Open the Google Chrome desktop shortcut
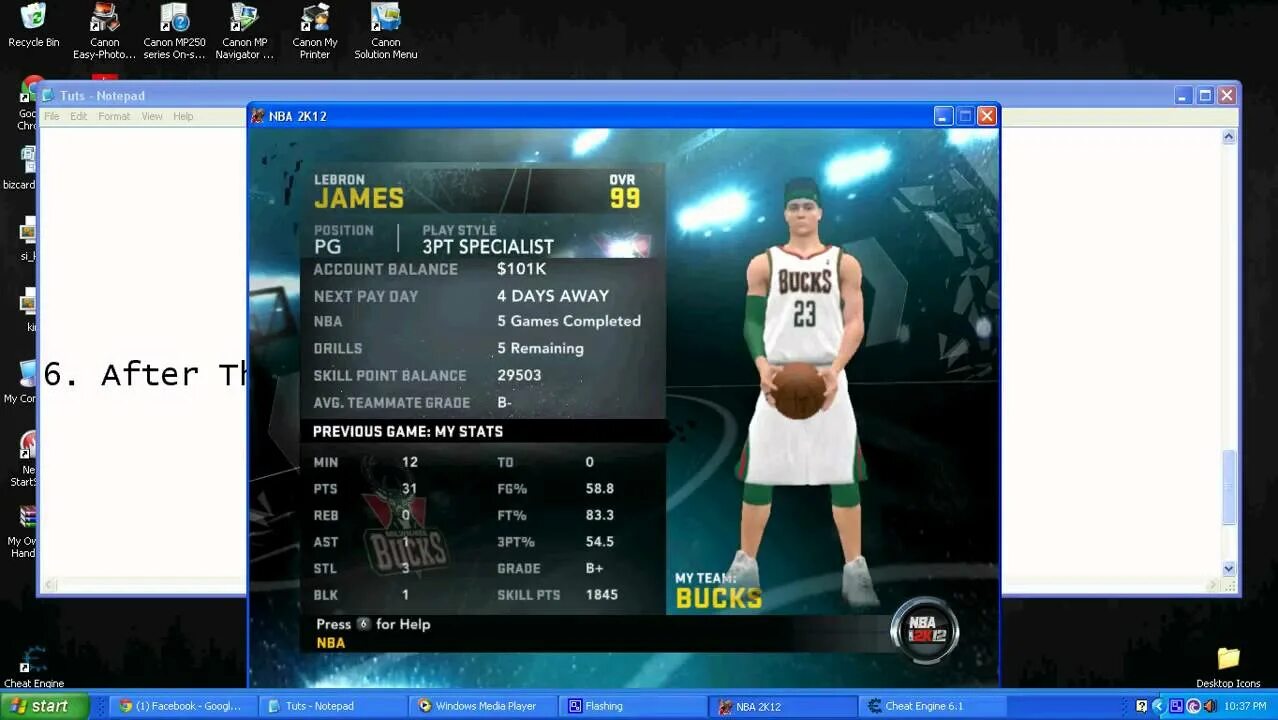Image resolution: width=1278 pixels, height=720 pixels. coord(28,105)
